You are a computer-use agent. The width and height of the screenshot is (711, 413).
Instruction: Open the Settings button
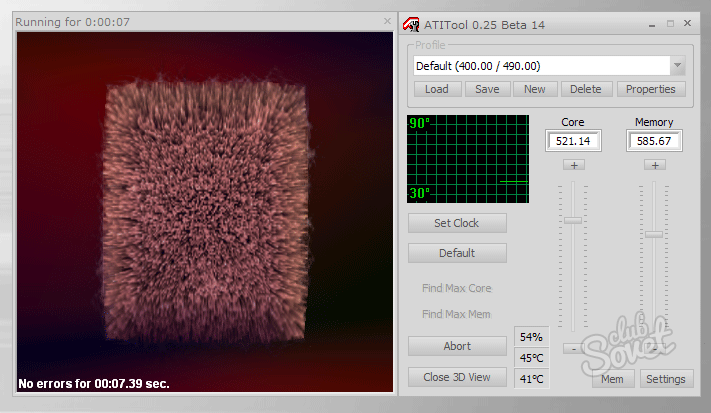666,379
